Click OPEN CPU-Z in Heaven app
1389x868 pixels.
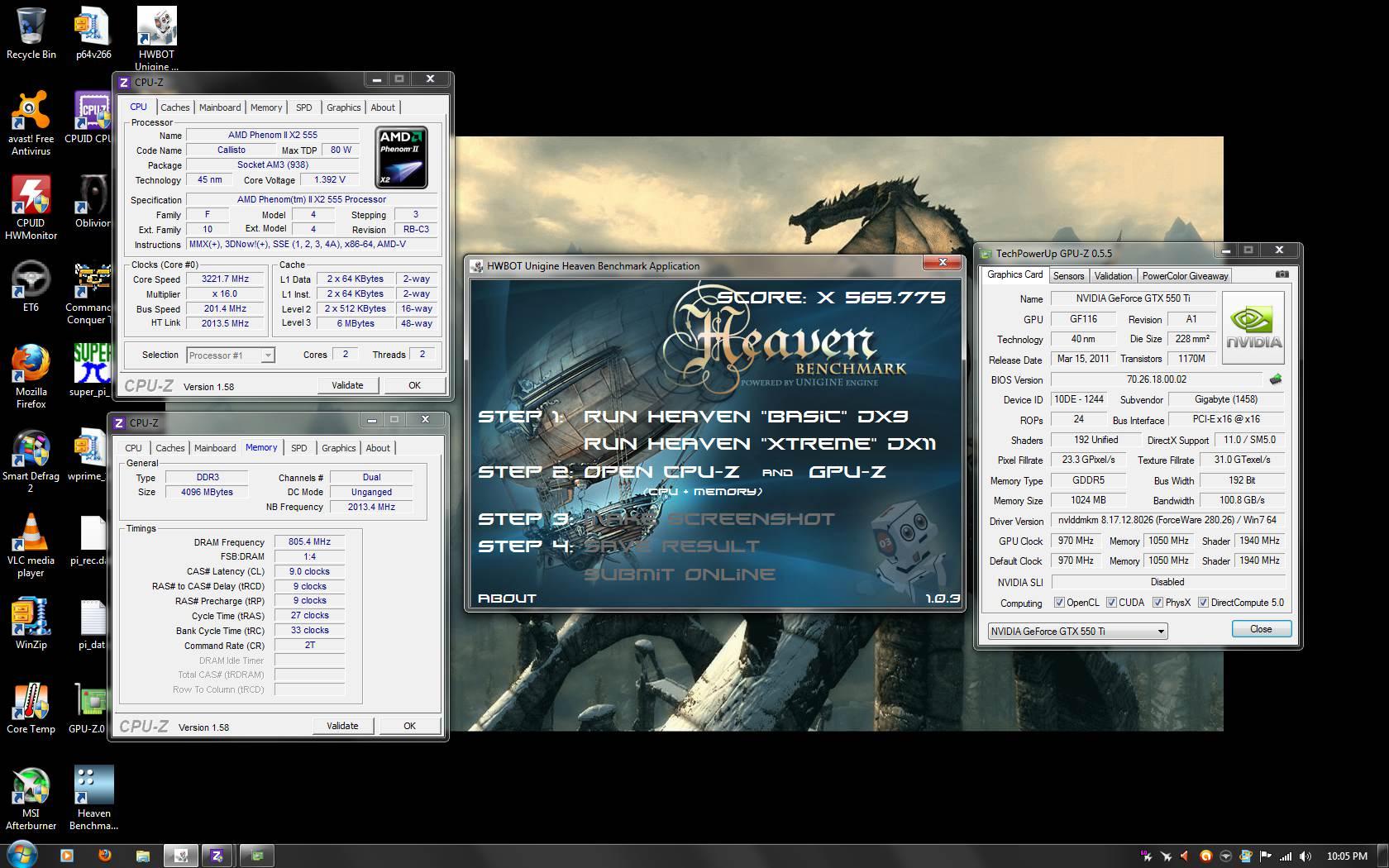point(661,472)
